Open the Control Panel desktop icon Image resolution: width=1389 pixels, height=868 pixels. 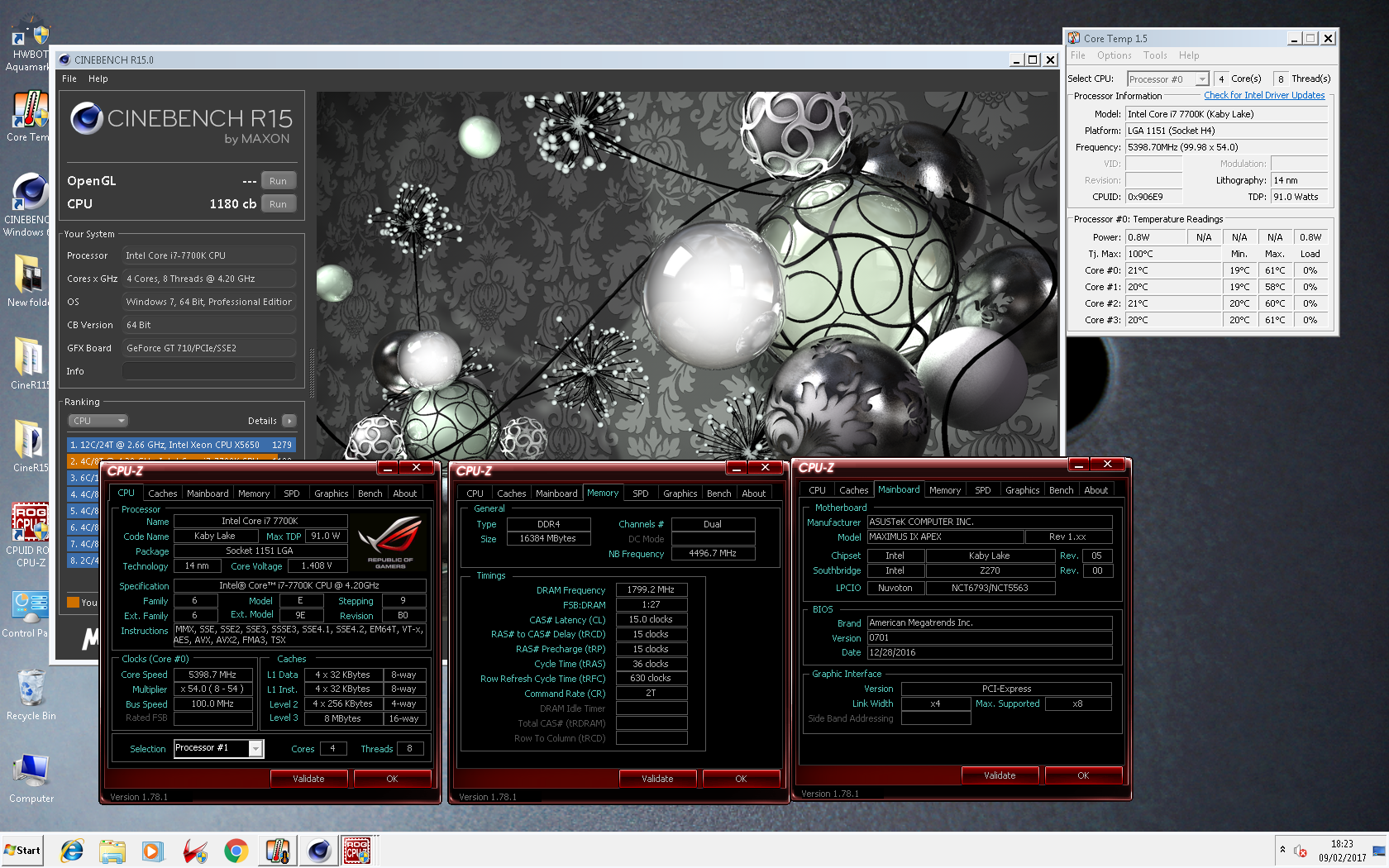(30, 614)
